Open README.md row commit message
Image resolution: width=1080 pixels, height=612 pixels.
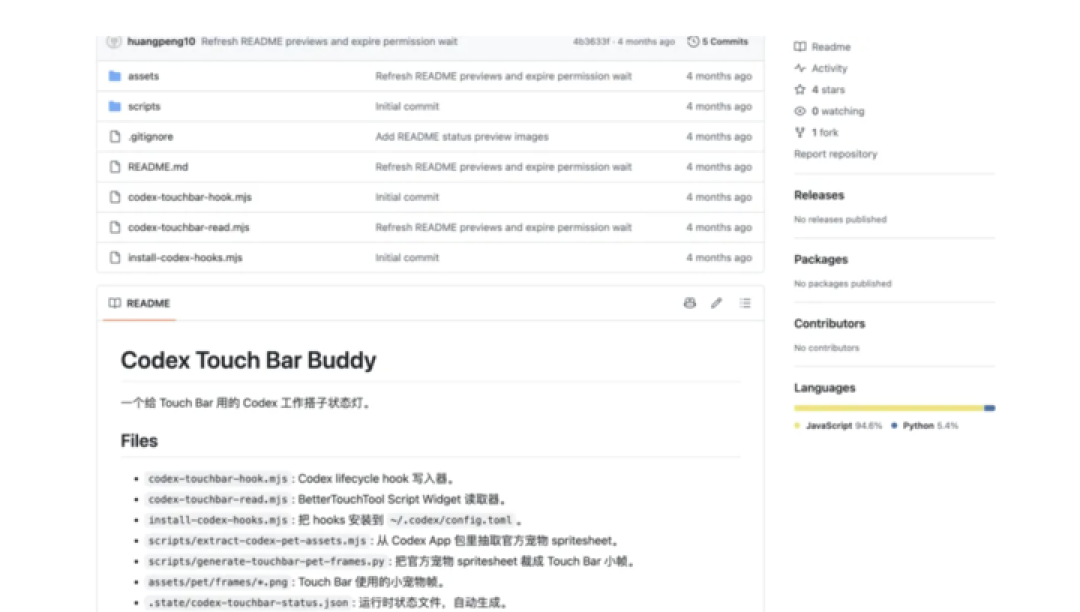tap(503, 167)
